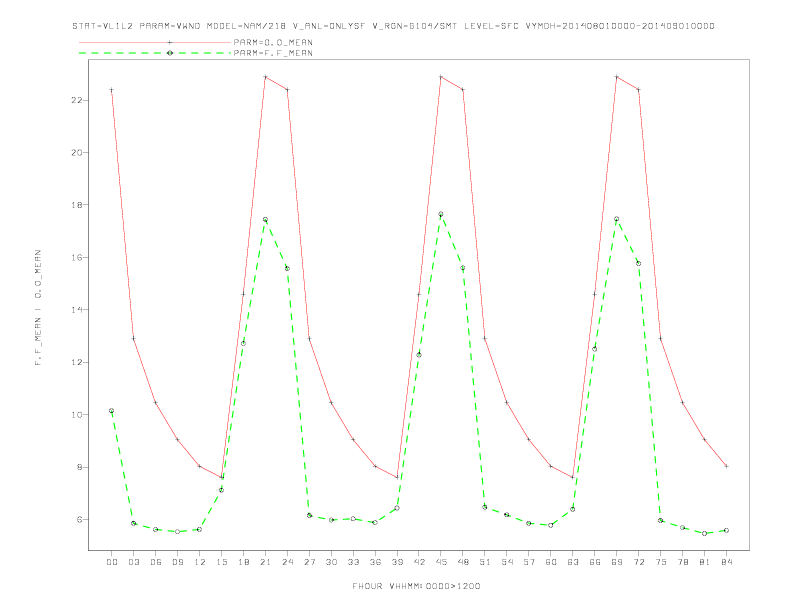
Task: Pick the green F.F_MEAN peak circle at hour 45
Action: click(441, 214)
